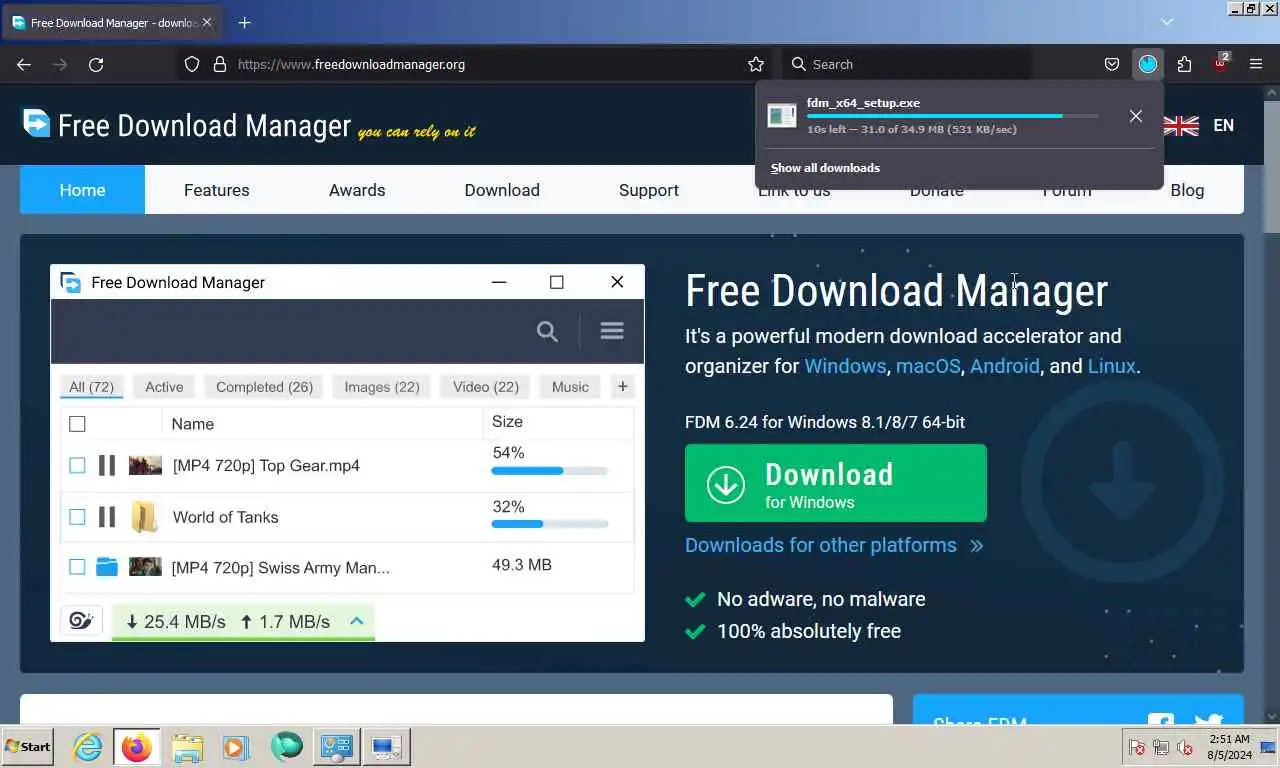Expand Downloads for other platforms arrows
The width and height of the screenshot is (1280, 768).
point(977,546)
